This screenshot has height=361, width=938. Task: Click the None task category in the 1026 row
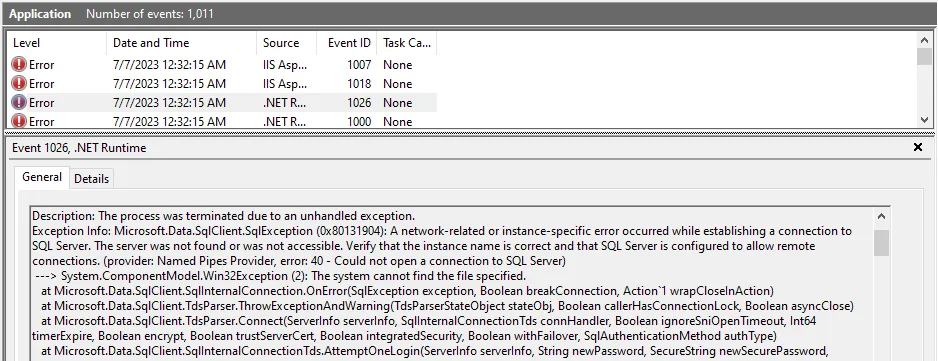click(x=397, y=103)
